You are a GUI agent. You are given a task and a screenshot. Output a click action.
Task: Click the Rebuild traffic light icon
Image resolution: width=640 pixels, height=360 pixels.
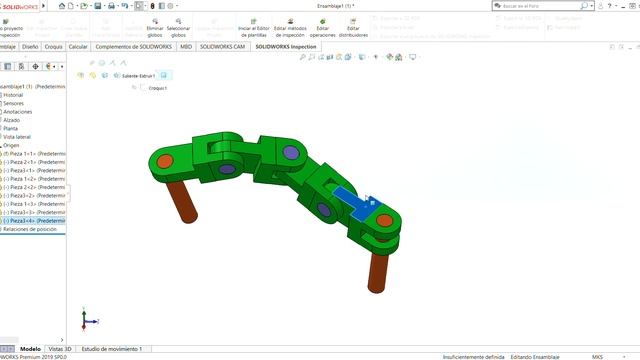(153, 6)
